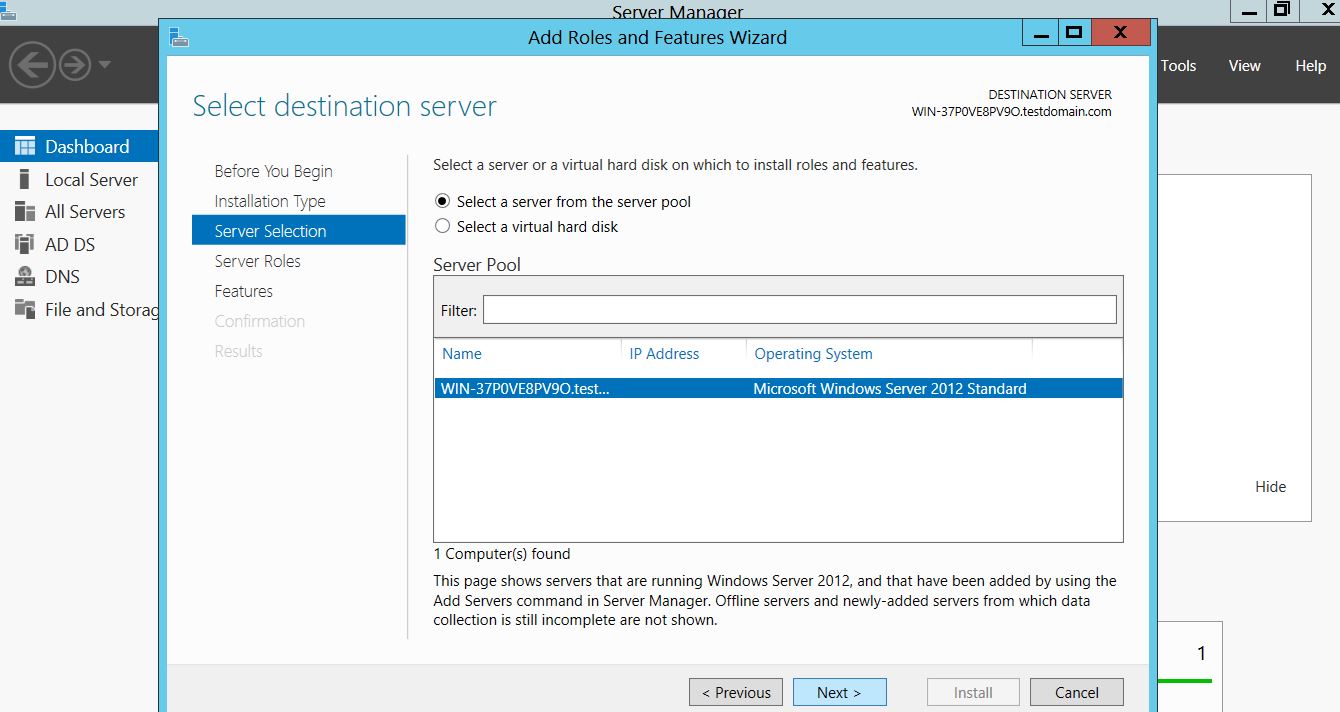
Task: Choose 'Select a virtual hard disk' option
Action: [x=443, y=227]
